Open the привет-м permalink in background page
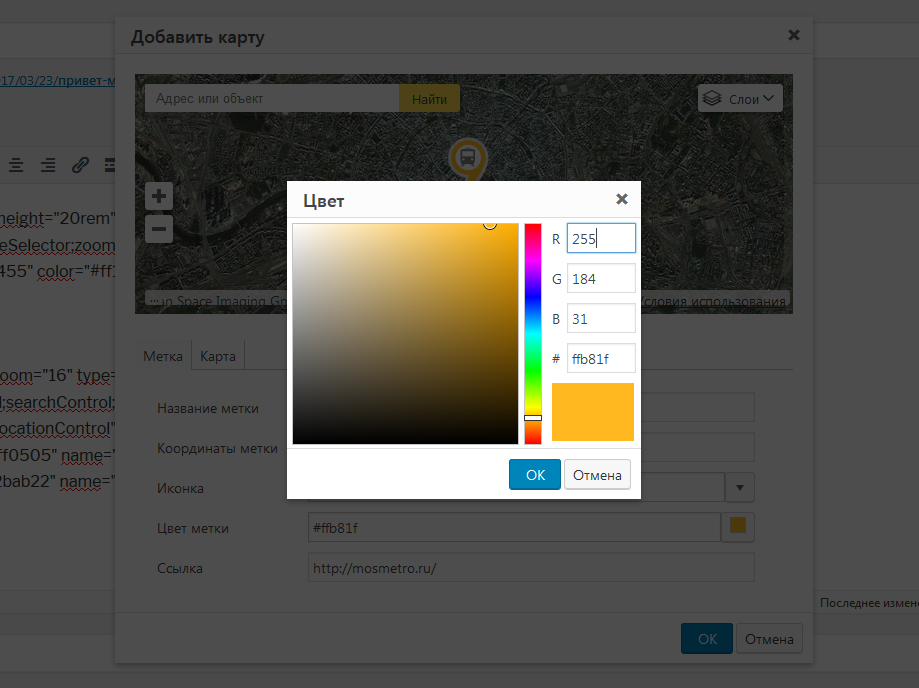The image size is (919, 688). click(x=57, y=80)
